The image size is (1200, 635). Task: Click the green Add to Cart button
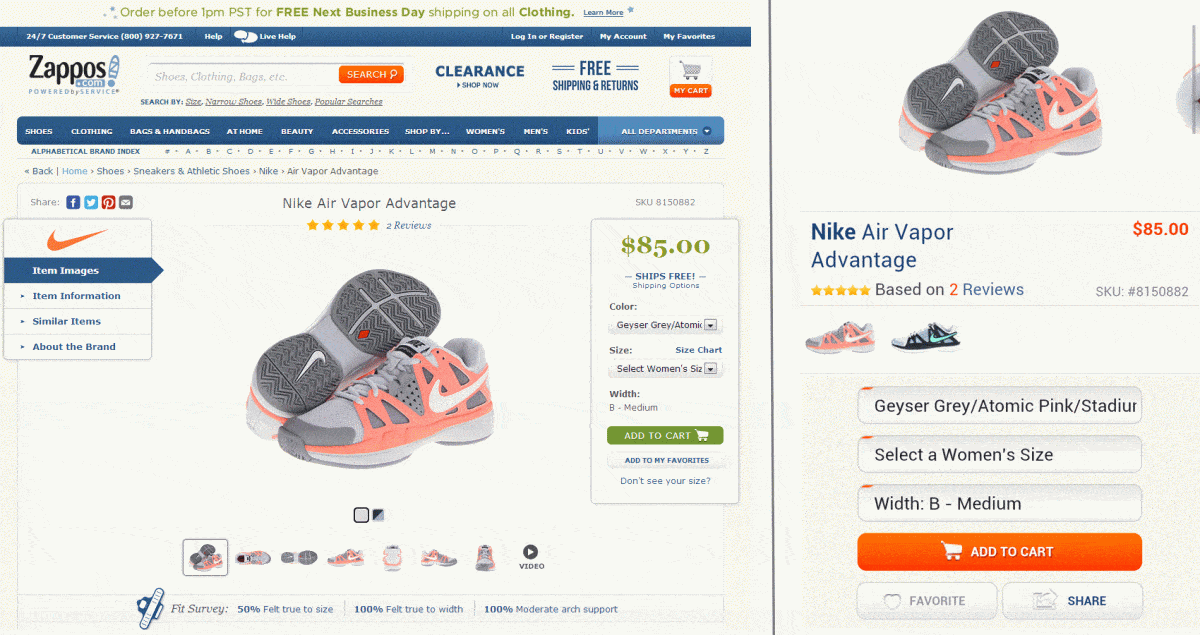[665, 435]
